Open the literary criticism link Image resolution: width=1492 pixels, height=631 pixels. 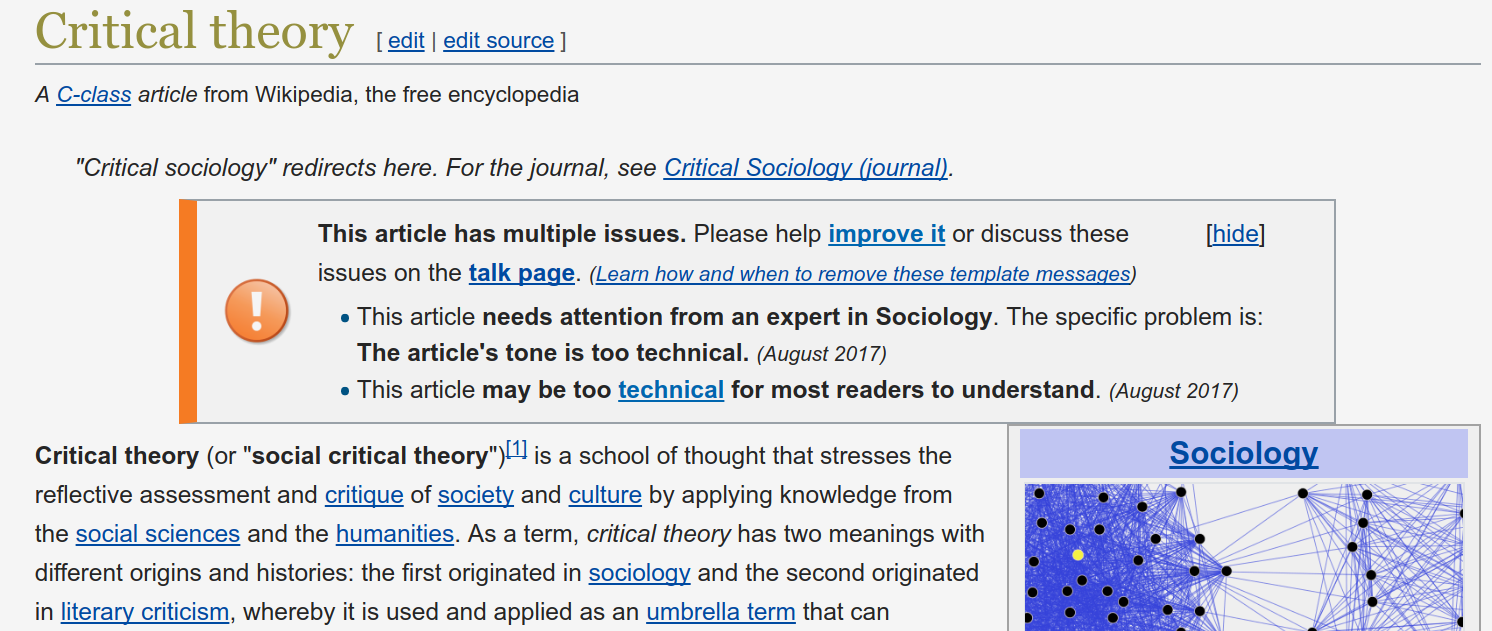tap(145, 611)
